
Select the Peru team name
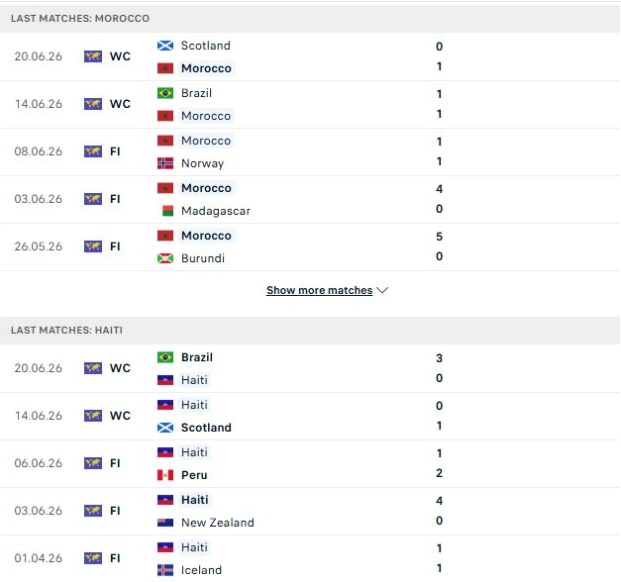tap(194, 475)
